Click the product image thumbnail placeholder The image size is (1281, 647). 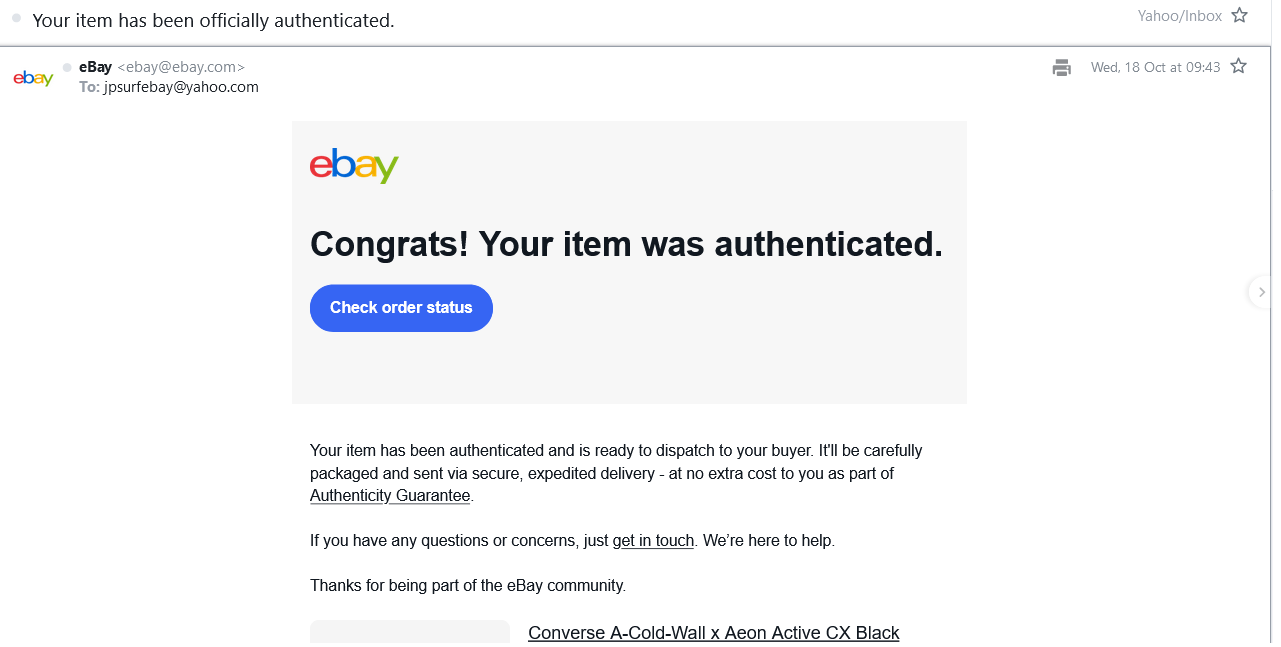tap(409, 633)
